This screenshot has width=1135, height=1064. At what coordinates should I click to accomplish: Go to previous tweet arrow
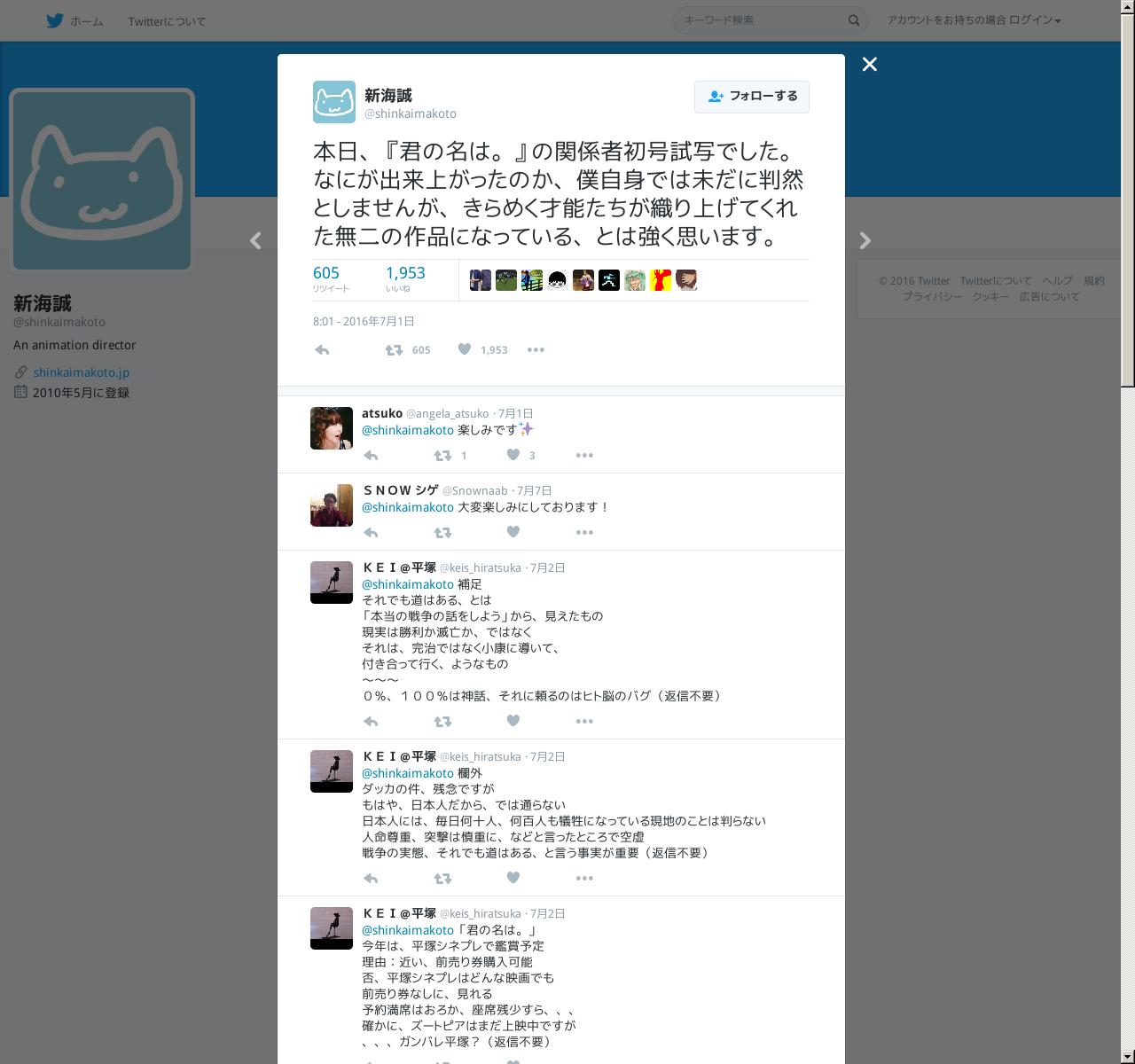(x=255, y=240)
